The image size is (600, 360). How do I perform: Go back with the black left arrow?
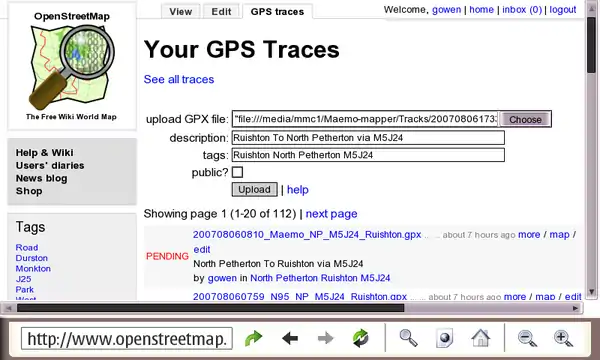coord(290,338)
